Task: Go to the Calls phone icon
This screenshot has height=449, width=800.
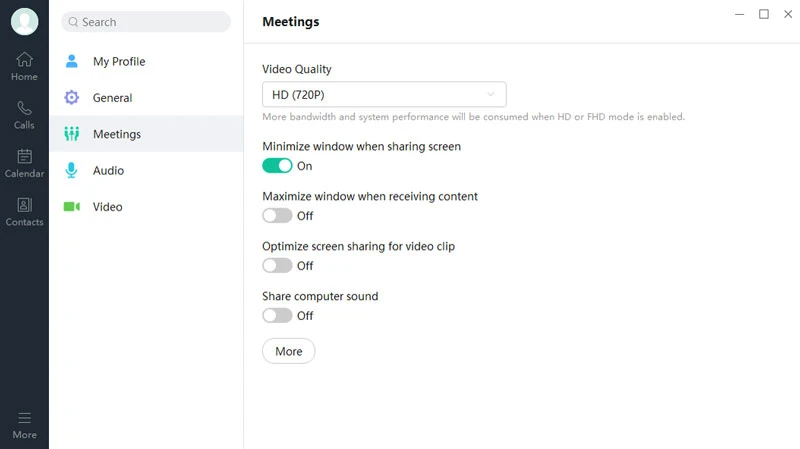Action: coord(24,108)
